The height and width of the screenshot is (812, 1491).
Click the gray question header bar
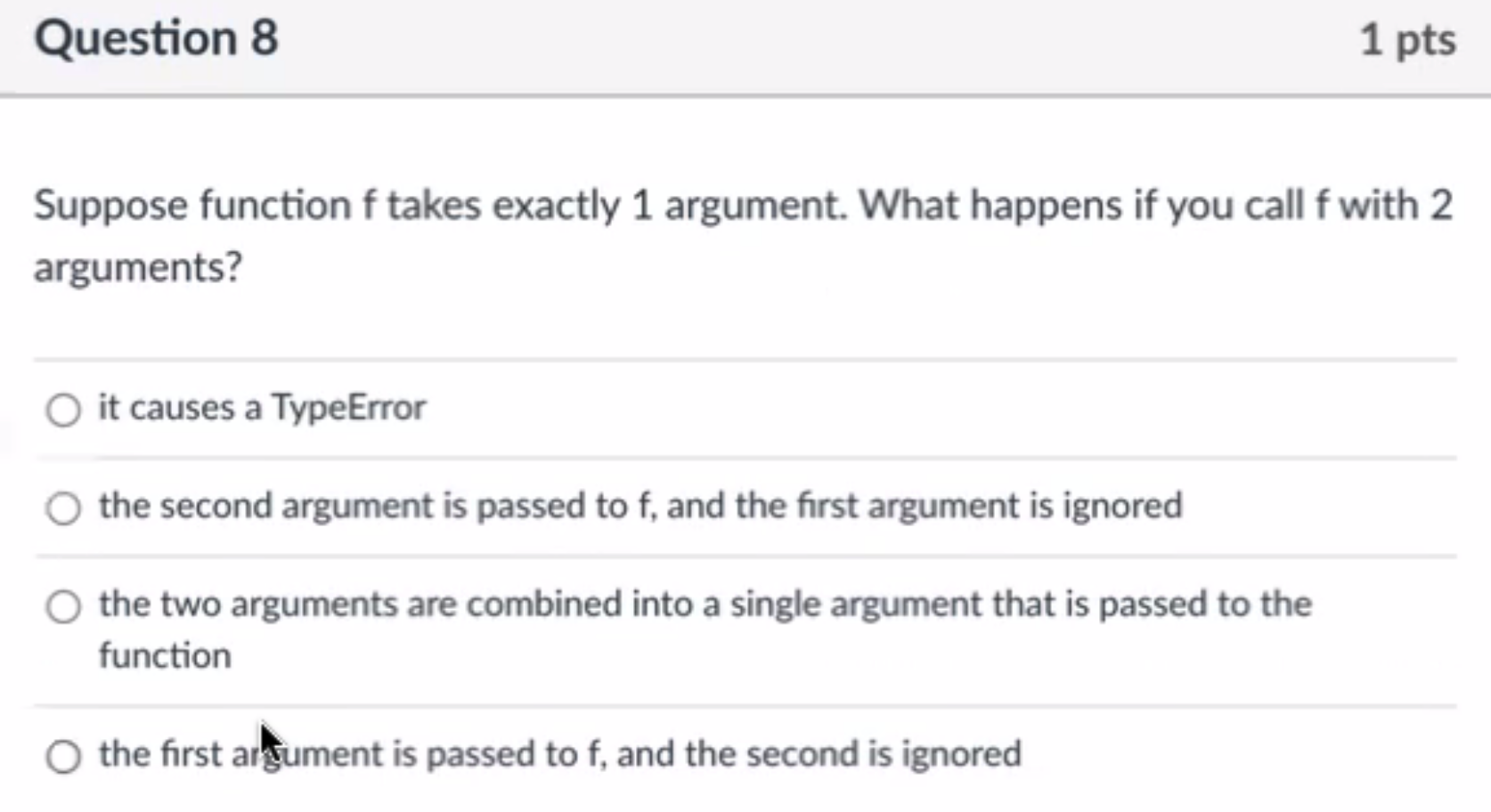745,46
